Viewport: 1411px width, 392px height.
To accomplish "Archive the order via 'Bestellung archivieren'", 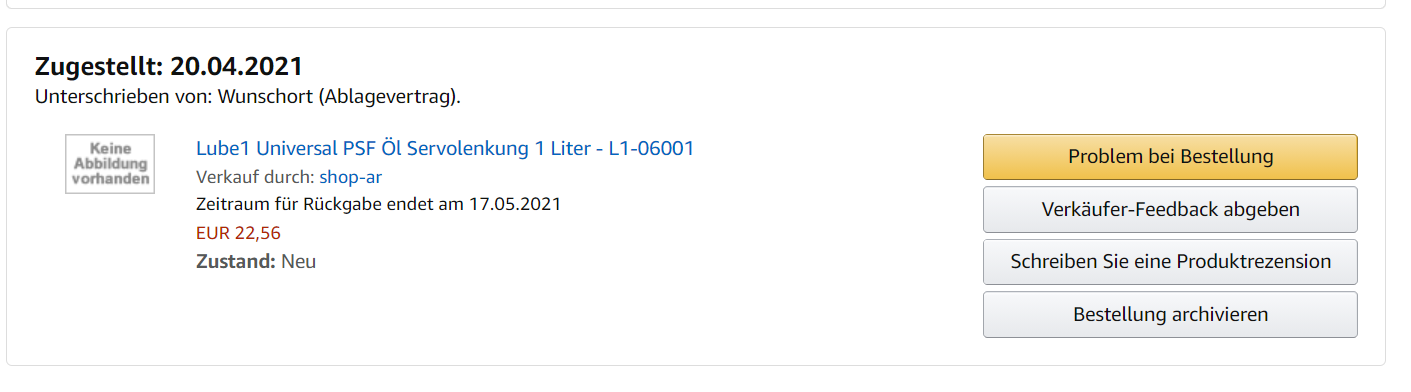I will (1170, 315).
